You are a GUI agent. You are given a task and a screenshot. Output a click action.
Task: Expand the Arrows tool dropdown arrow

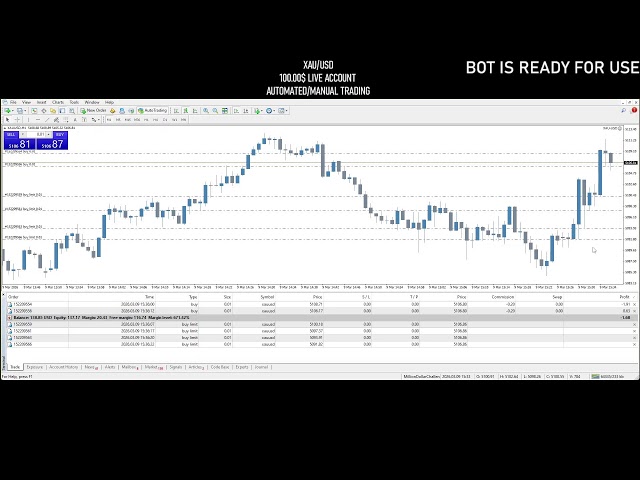pos(98,120)
